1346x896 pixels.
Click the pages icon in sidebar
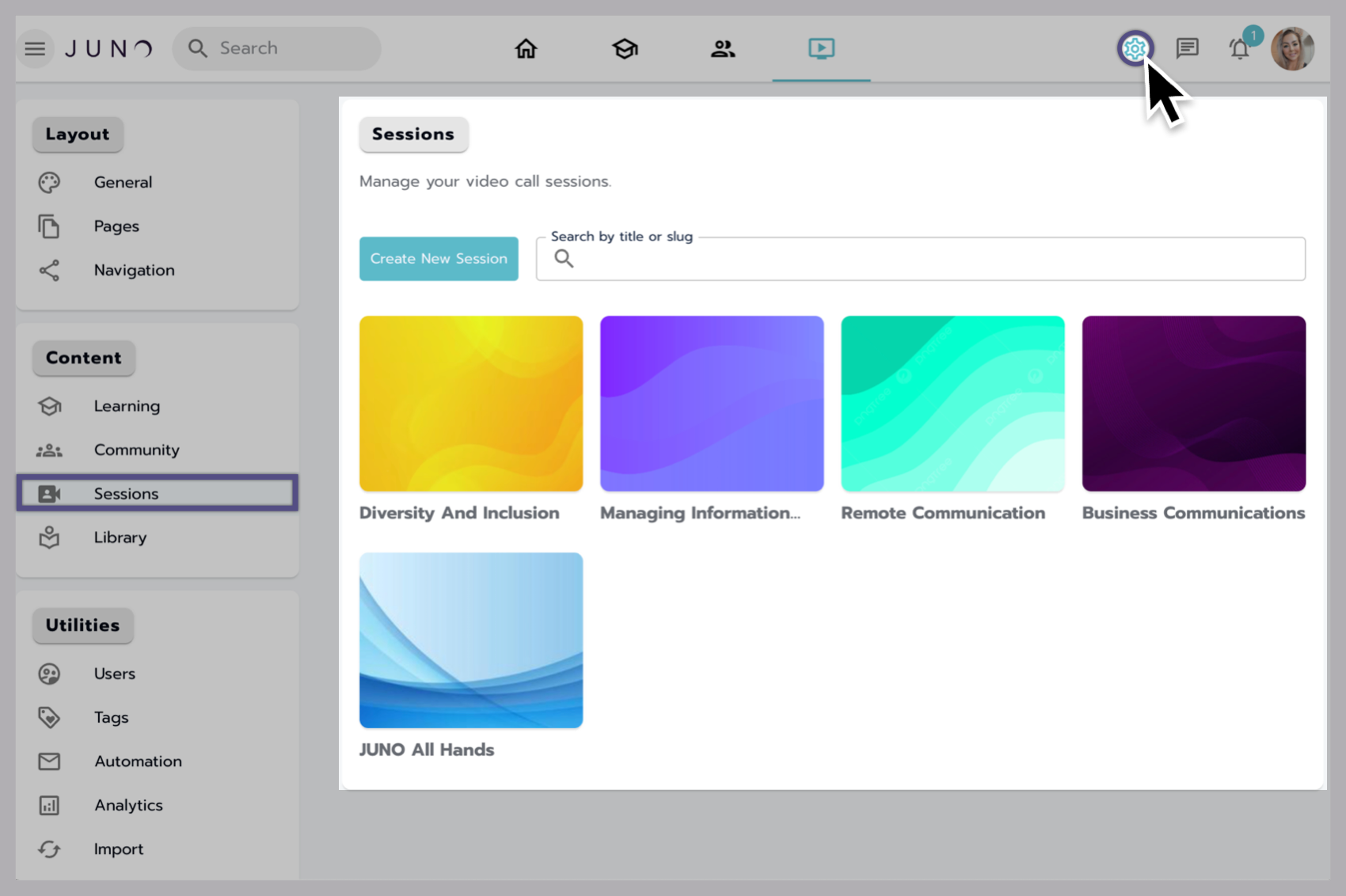49,226
